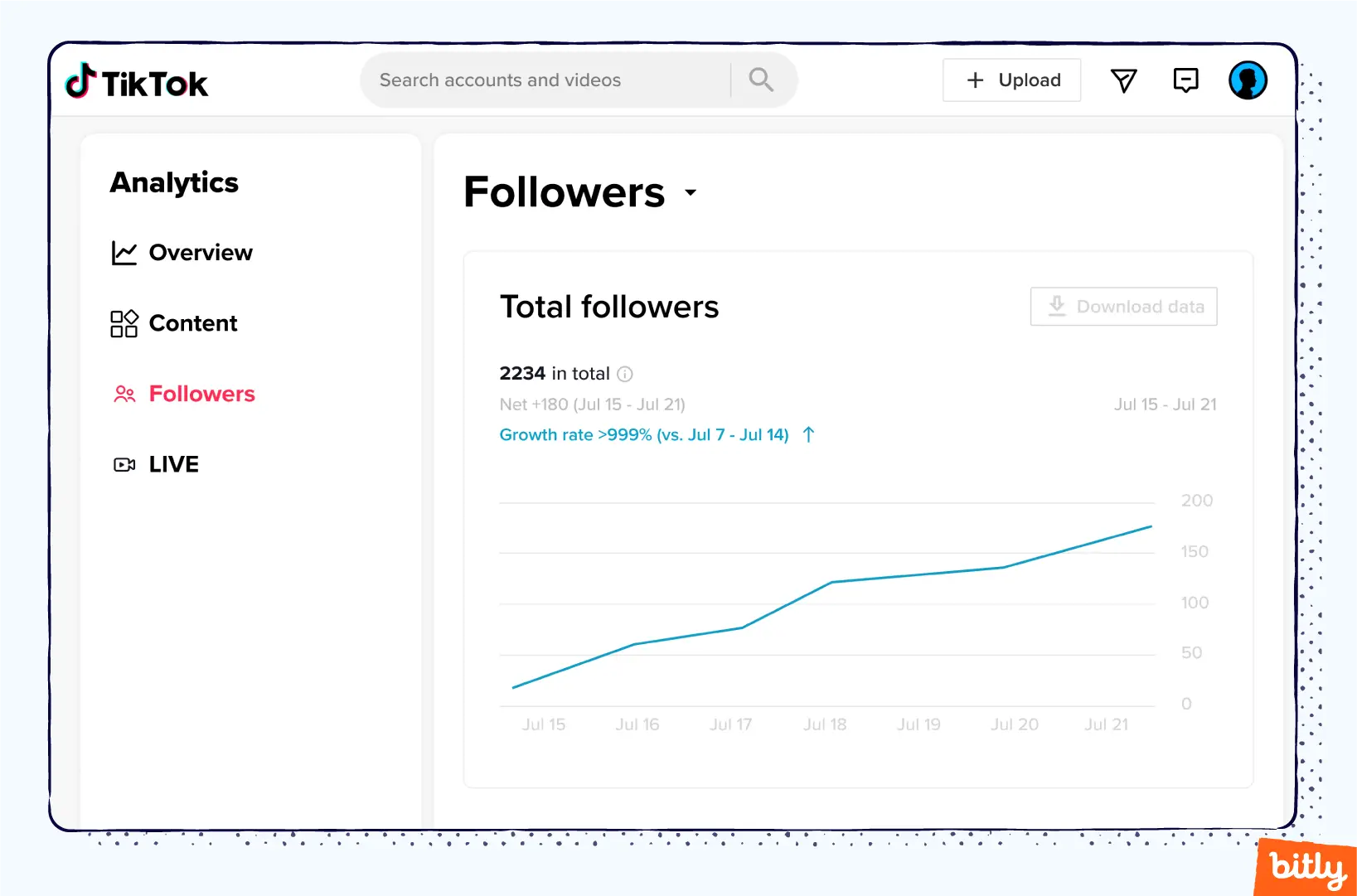Open direct messages via comment icon

tap(1185, 80)
